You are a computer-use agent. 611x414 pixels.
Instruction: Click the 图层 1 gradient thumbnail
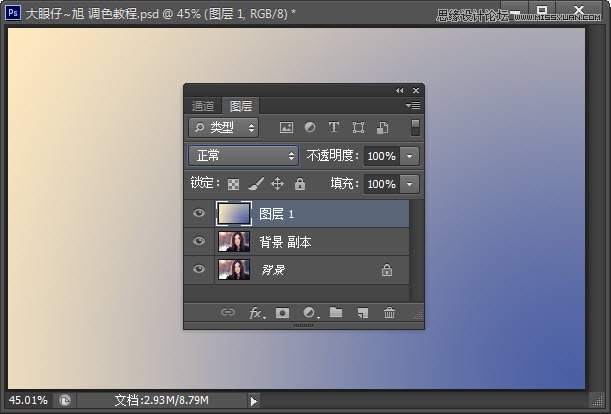point(233,214)
